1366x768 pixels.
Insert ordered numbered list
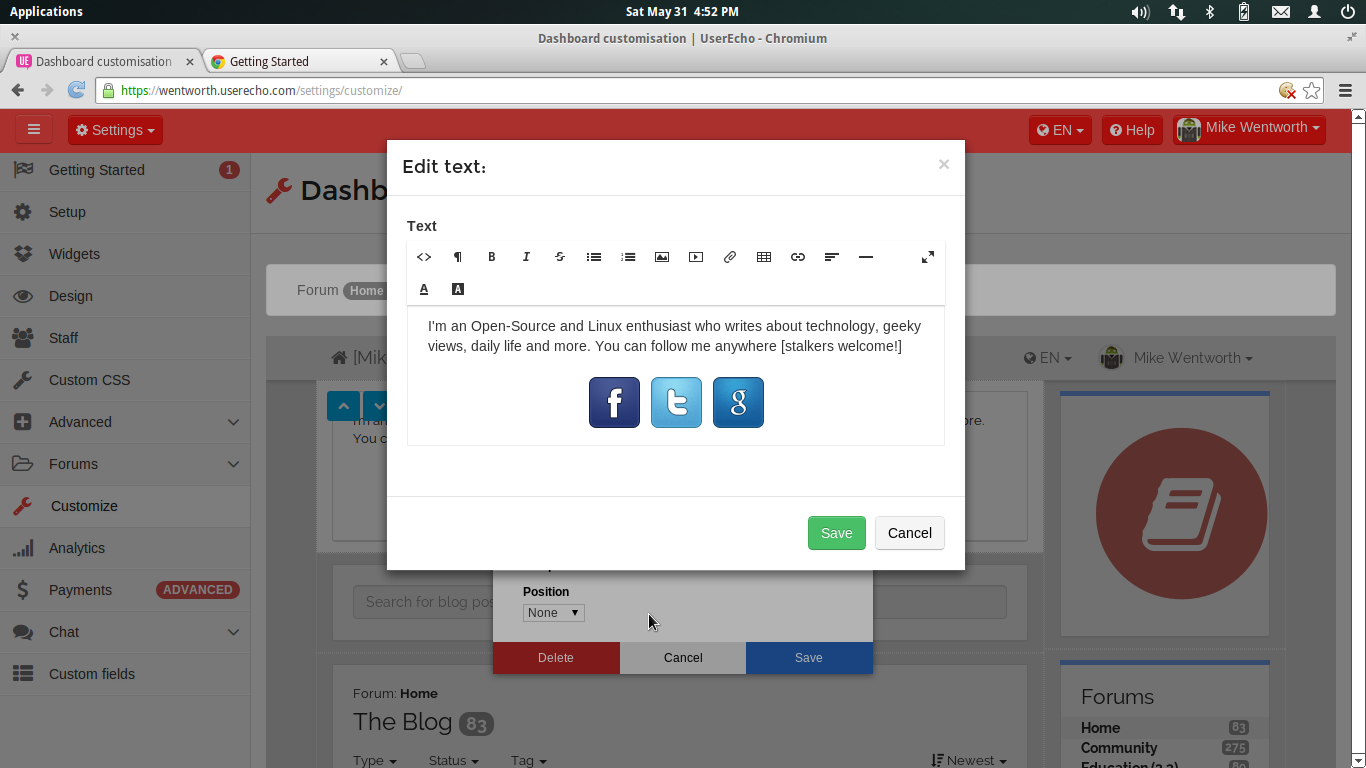[x=628, y=257]
